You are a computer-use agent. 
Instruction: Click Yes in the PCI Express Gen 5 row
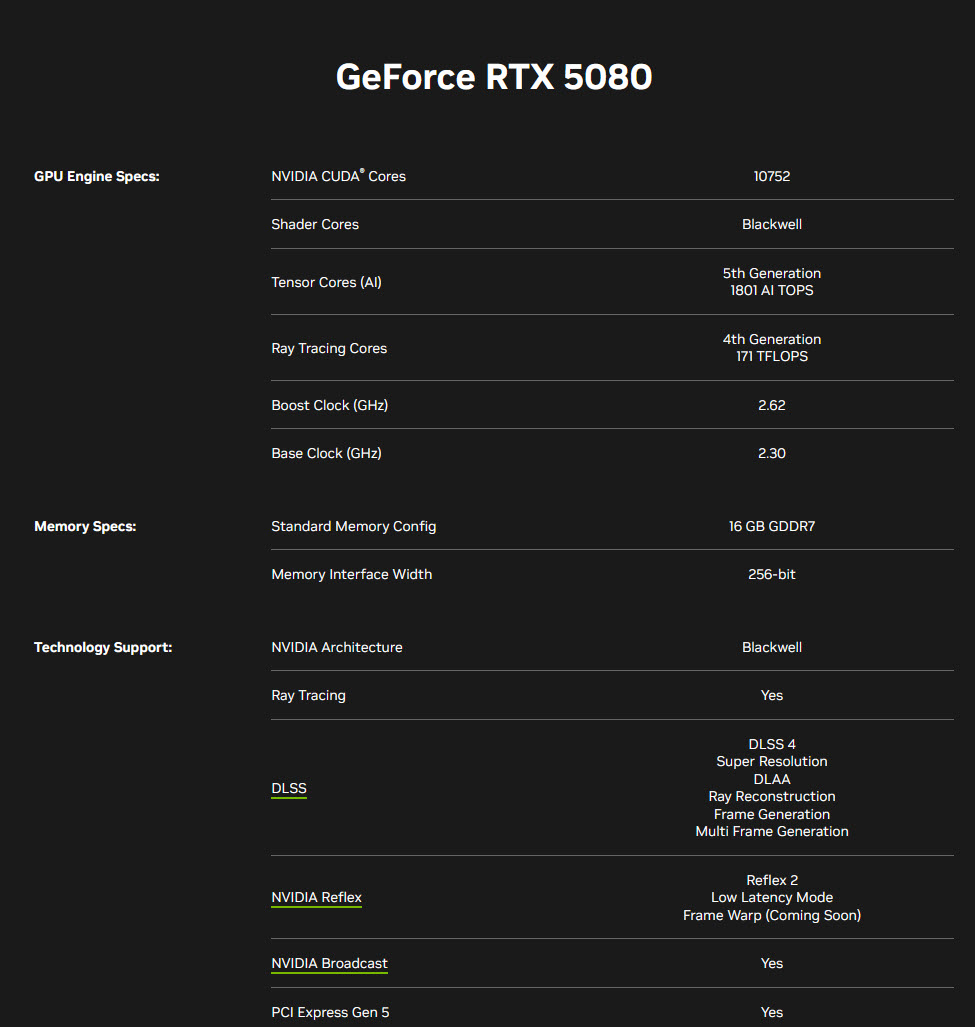771,1013
